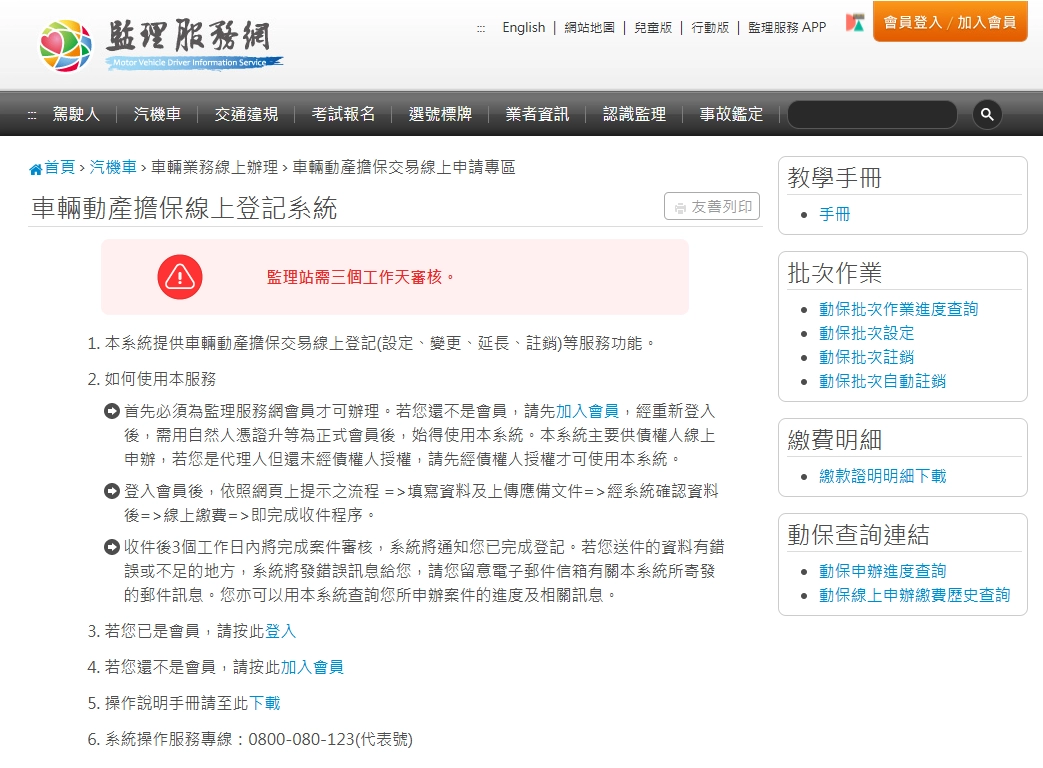Click the colorful icon beside member login

point(854,23)
